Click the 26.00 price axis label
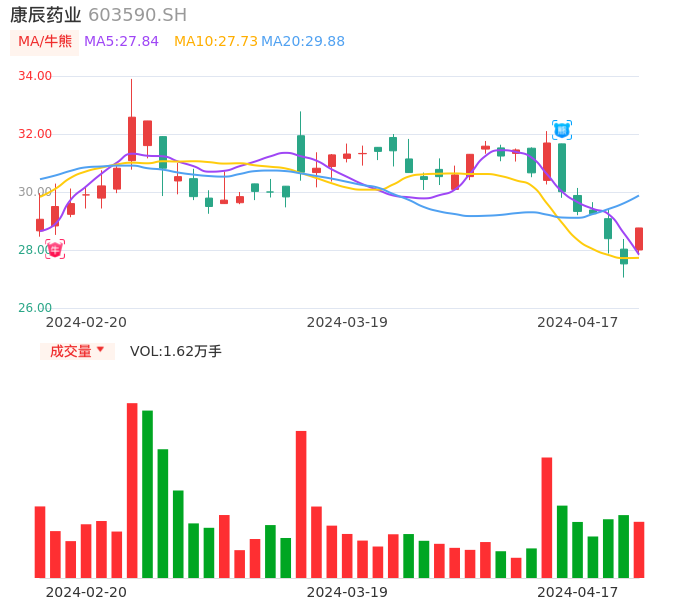Image resolution: width=686 pixels, height=606 pixels. coord(35,308)
